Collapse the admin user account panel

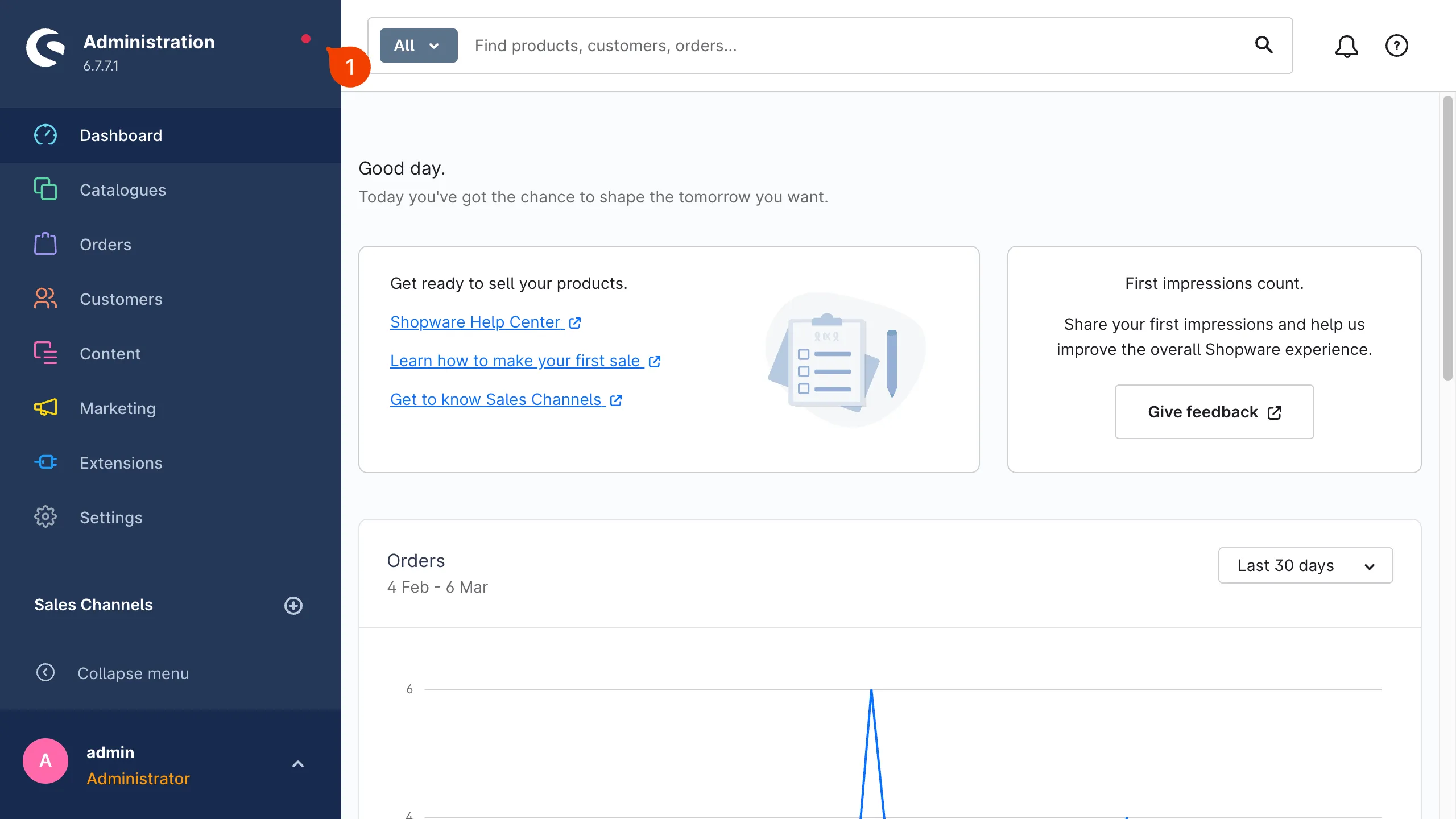coord(298,763)
